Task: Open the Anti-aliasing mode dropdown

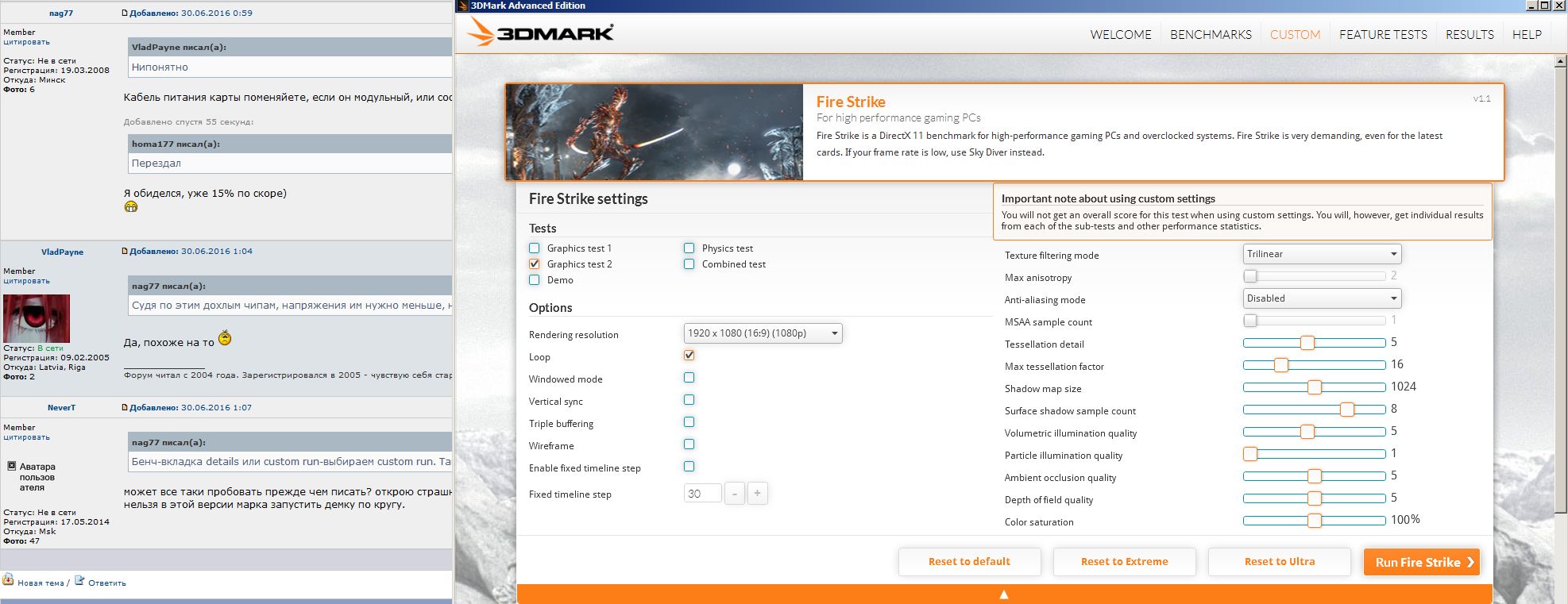Action: (x=1322, y=298)
